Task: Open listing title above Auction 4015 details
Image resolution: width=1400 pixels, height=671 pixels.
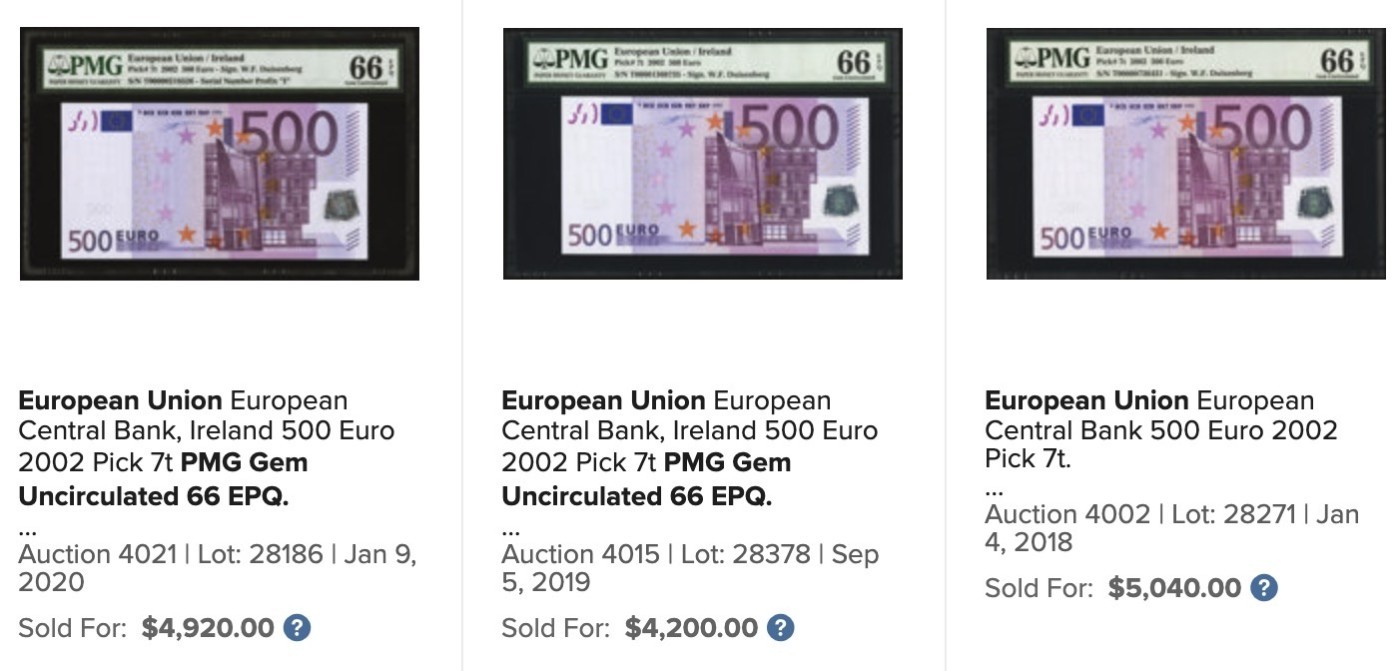Action: 689,448
